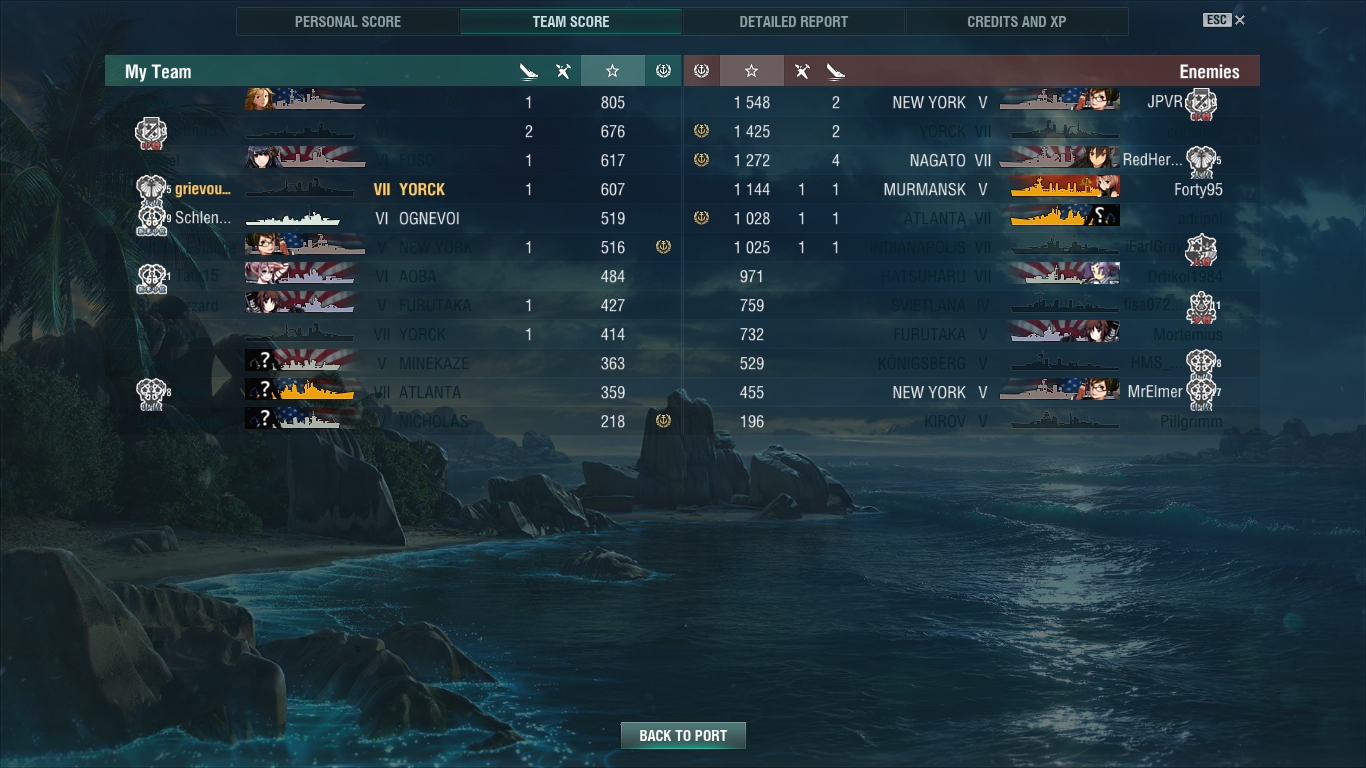The image size is (1366, 768).
Task: Click the enemy MURMANSK ship thumbnail
Action: pyautogui.click(x=1065, y=188)
